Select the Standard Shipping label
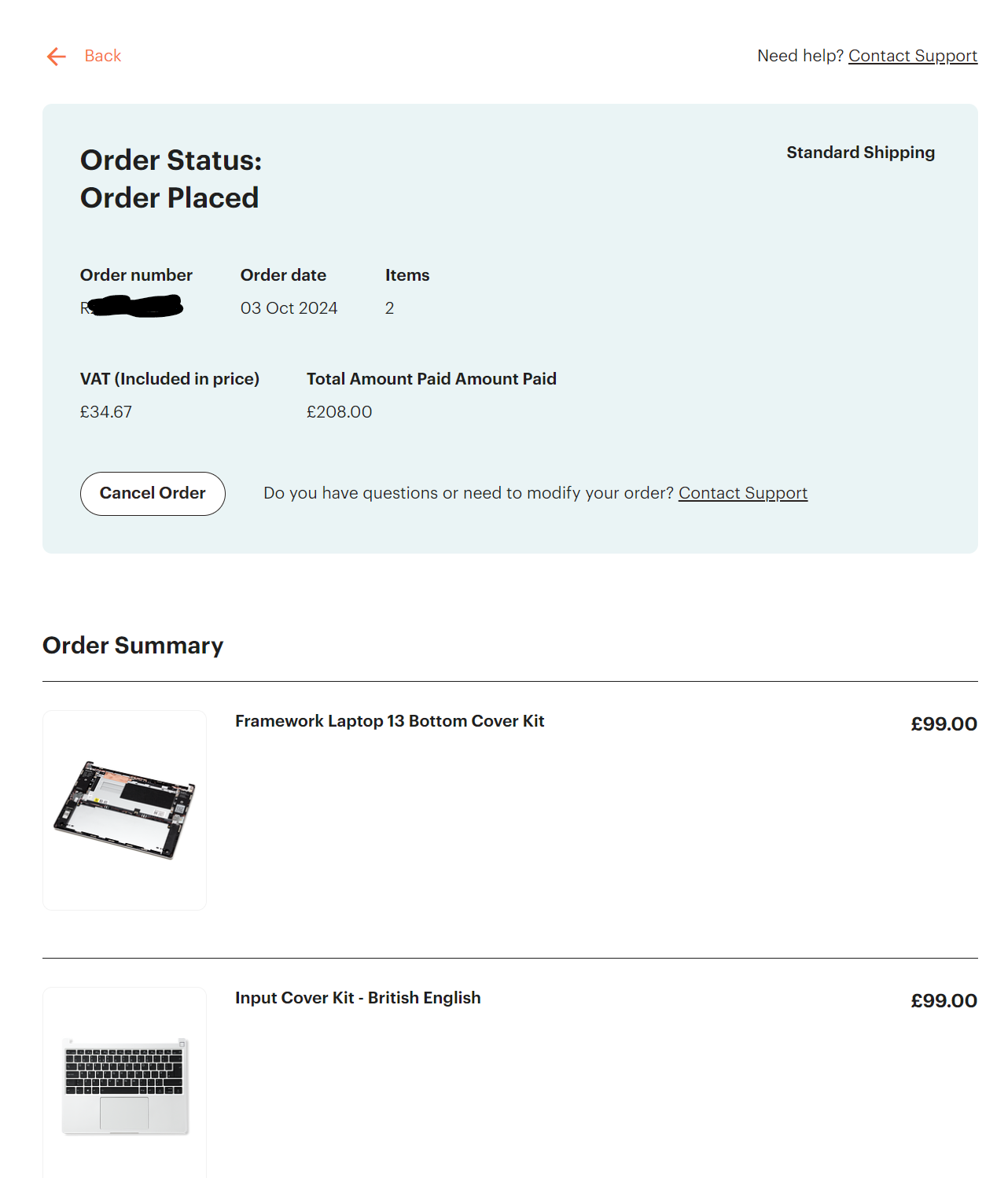Screen dimensions: 1008x1178 click(x=861, y=153)
